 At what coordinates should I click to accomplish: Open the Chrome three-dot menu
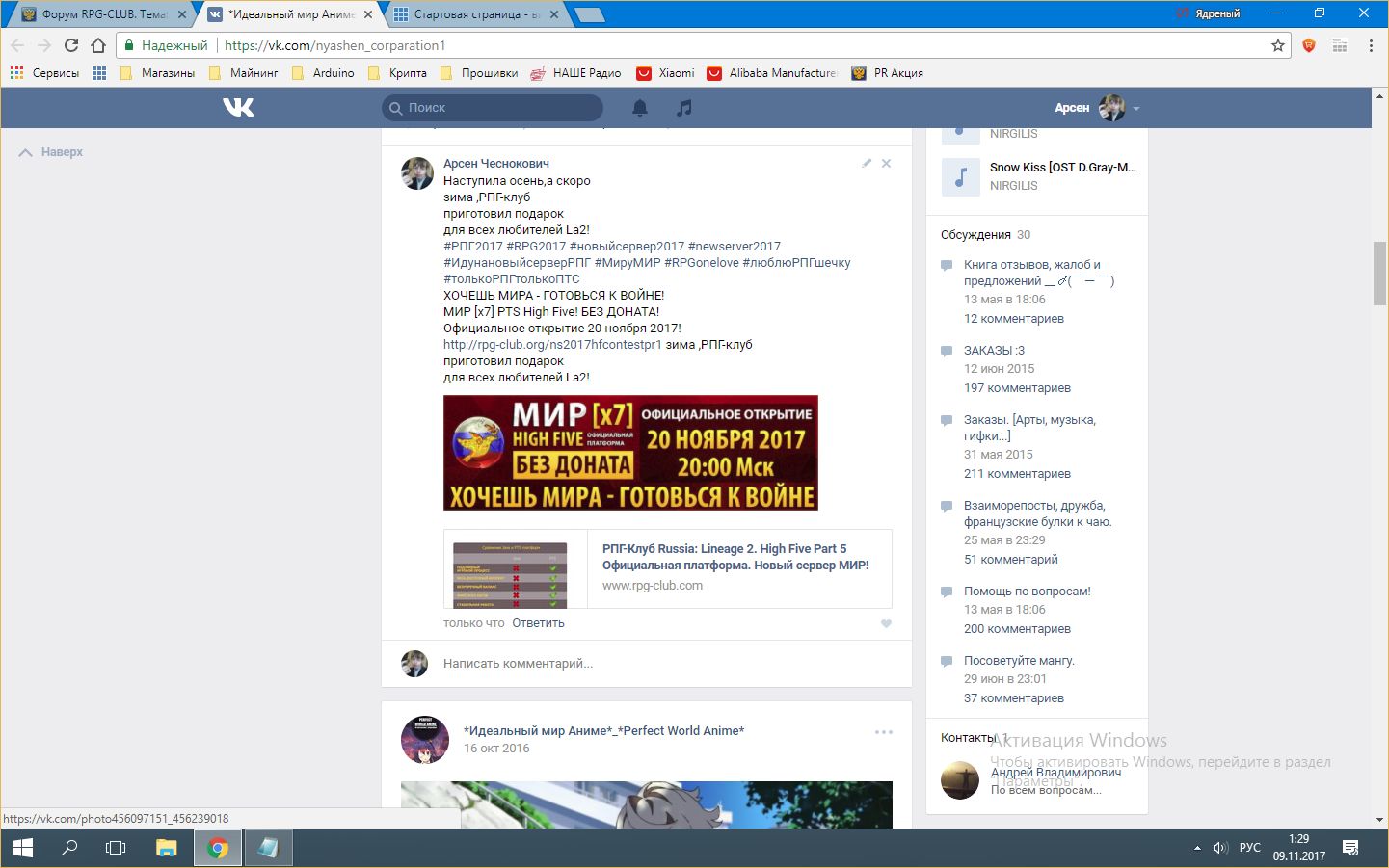(x=1371, y=45)
